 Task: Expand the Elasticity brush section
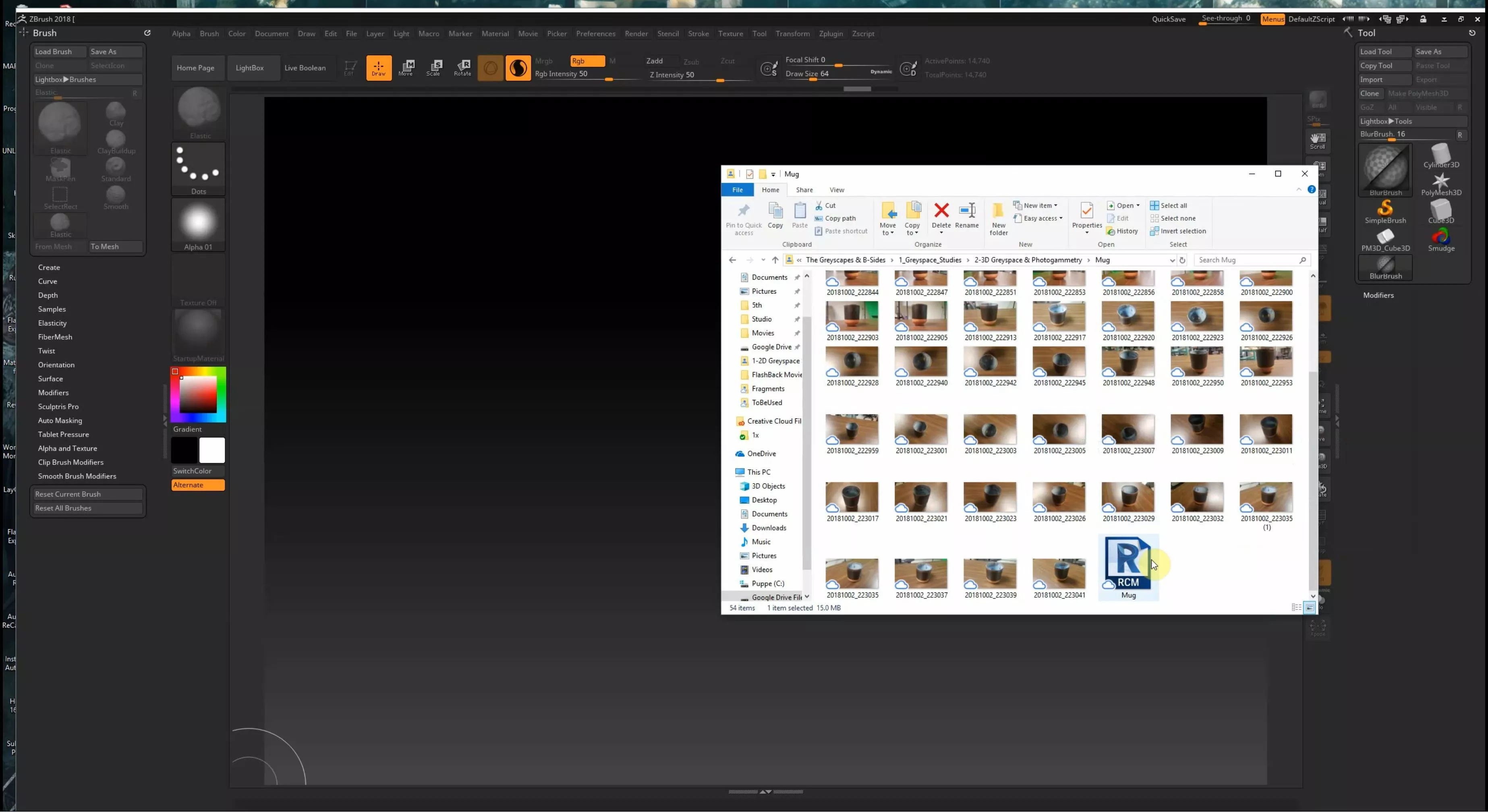(x=52, y=323)
